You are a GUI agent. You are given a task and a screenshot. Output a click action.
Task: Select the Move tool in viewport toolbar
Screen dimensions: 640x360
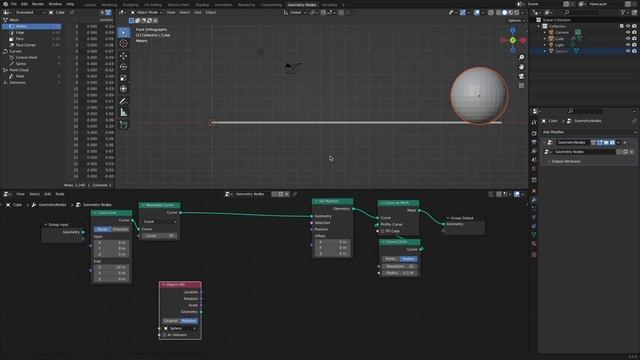coord(124,56)
